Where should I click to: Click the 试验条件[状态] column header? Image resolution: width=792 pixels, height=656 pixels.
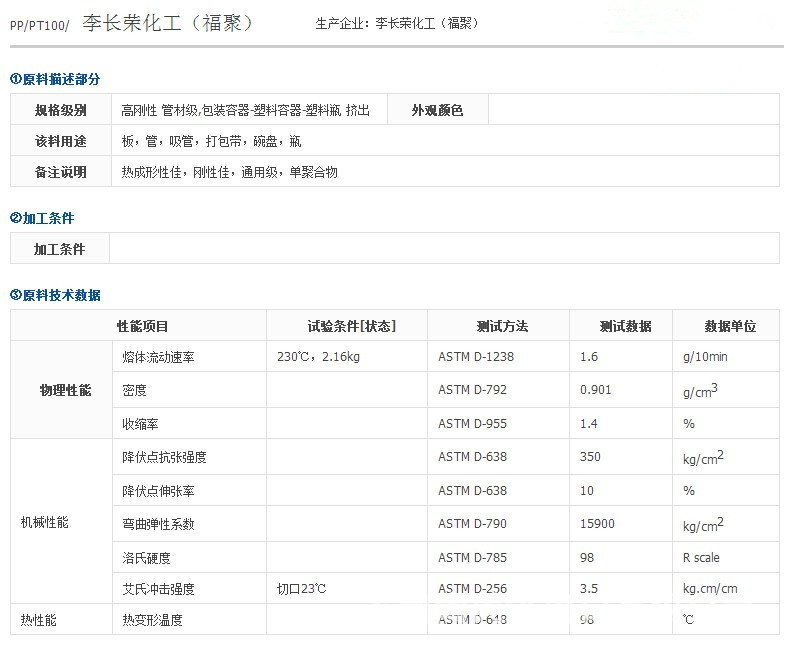(347, 326)
